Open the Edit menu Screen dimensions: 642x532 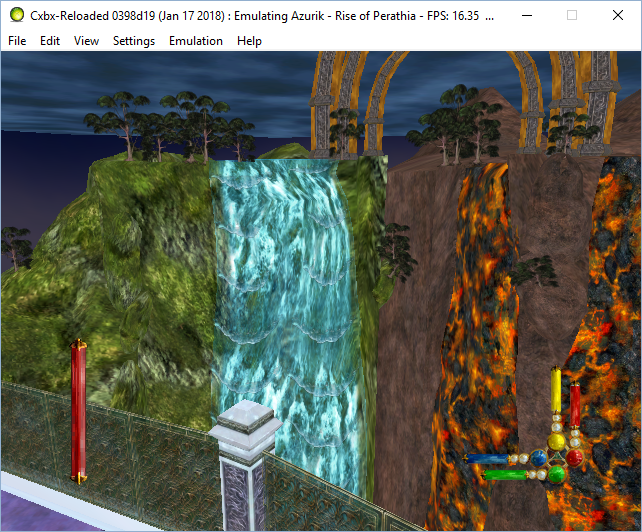tap(50, 41)
